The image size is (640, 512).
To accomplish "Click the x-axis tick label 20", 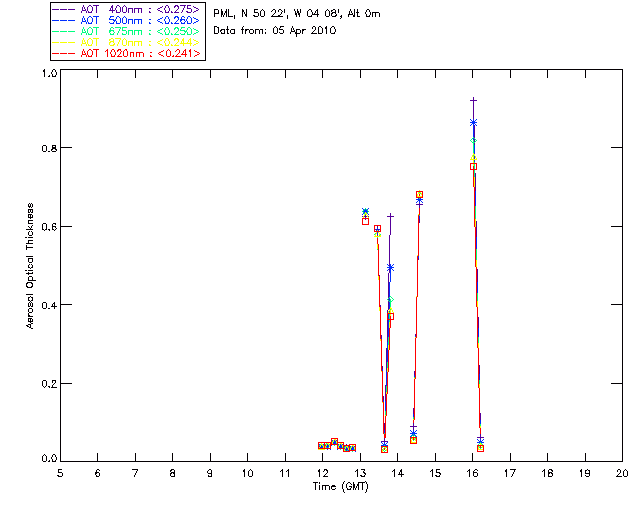I will click(622, 473).
